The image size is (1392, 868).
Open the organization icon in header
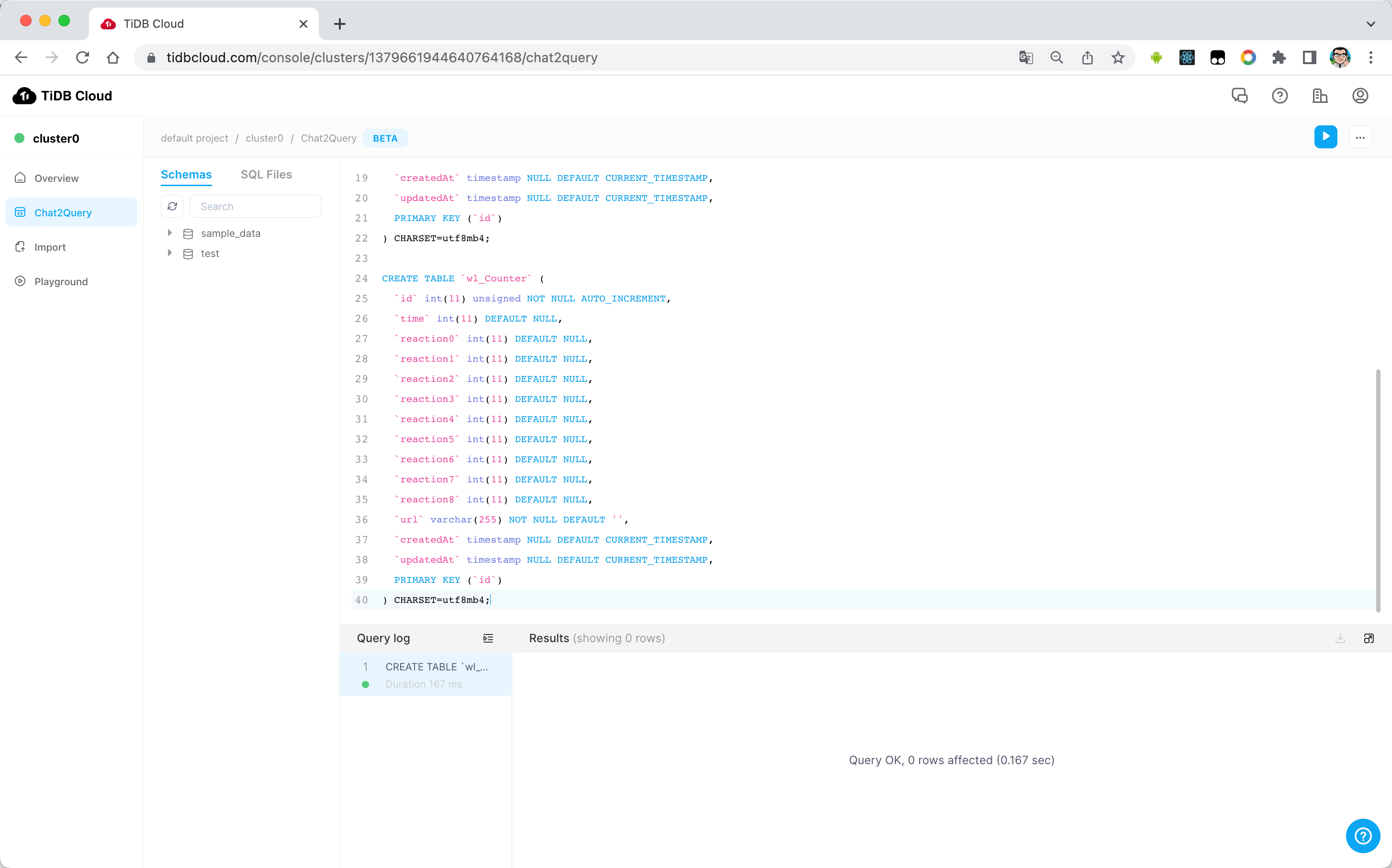pyautogui.click(x=1320, y=96)
